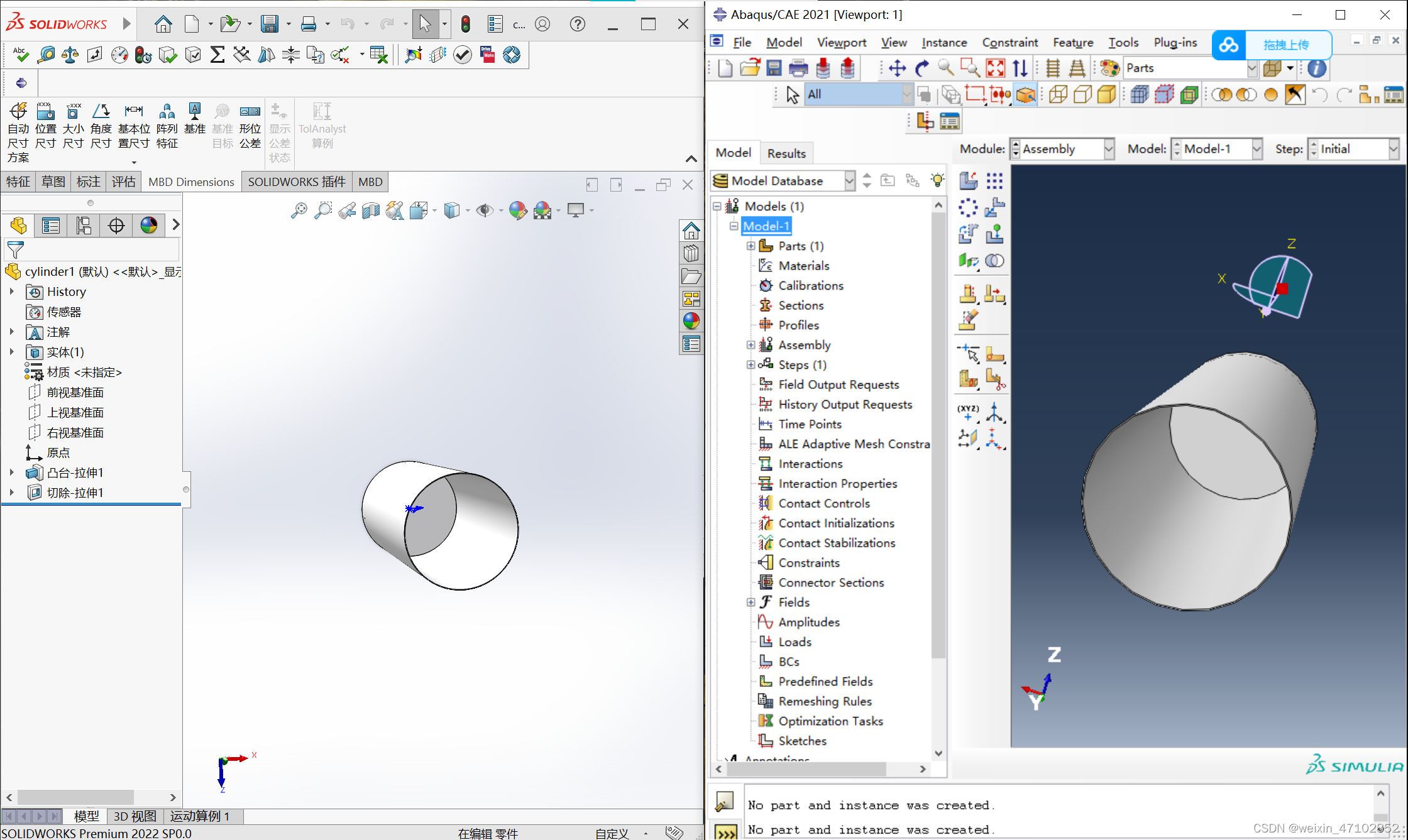The height and width of the screenshot is (840, 1408).
Task: Toggle the selection traffic light icon in SolidWorks
Action: pyautogui.click(x=465, y=24)
